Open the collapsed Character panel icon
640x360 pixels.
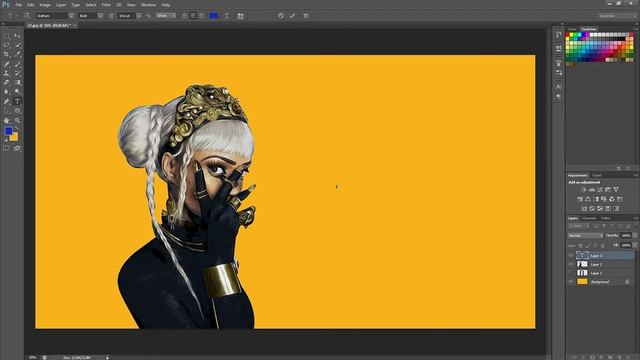tap(559, 87)
